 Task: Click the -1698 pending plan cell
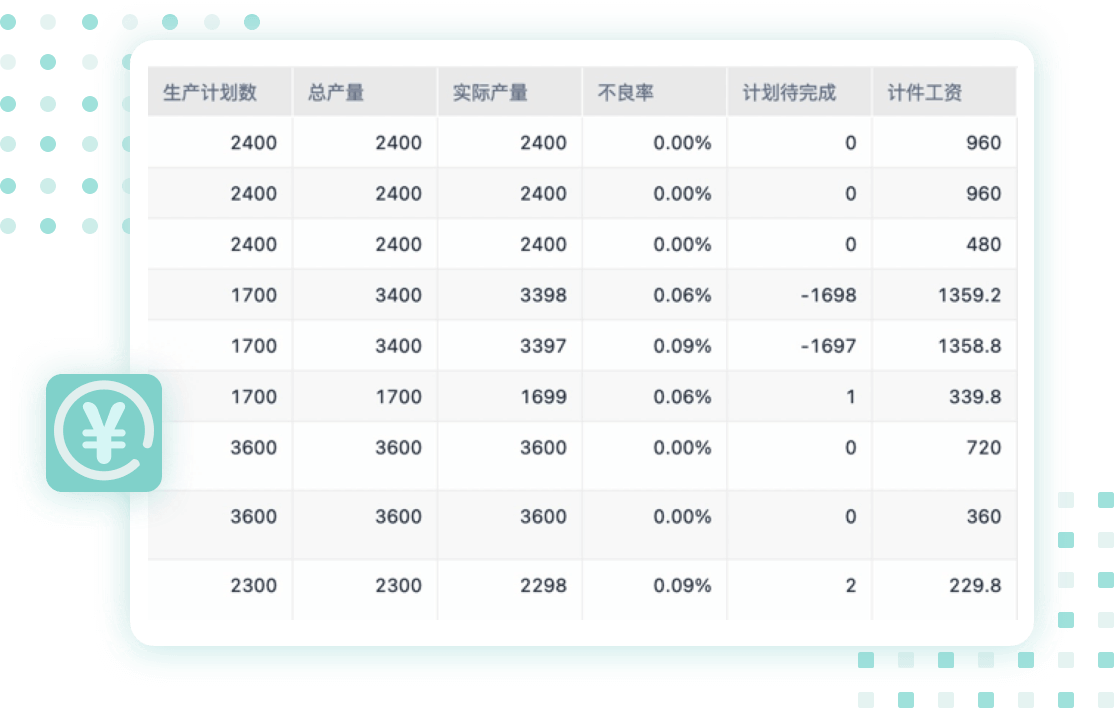pos(800,295)
